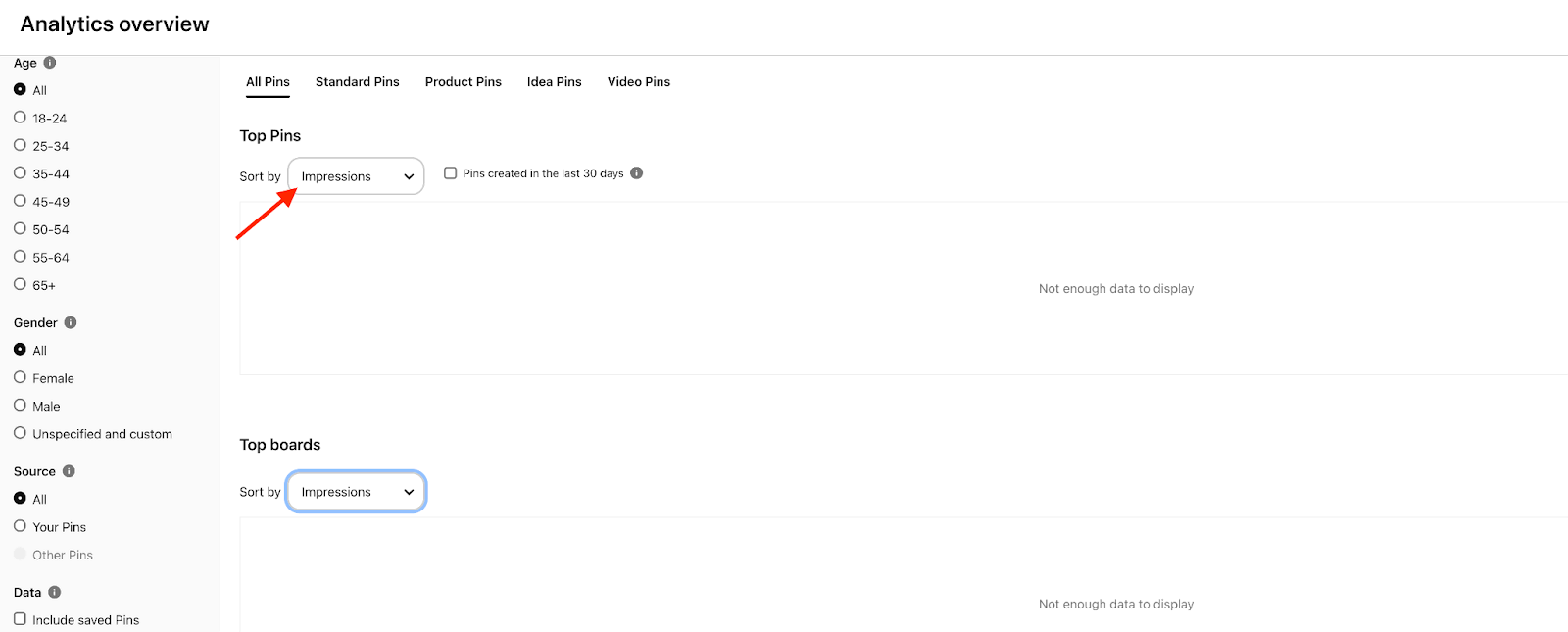This screenshot has height=632, width=1568.
Task: Select the All age radio button
Action: (20, 89)
